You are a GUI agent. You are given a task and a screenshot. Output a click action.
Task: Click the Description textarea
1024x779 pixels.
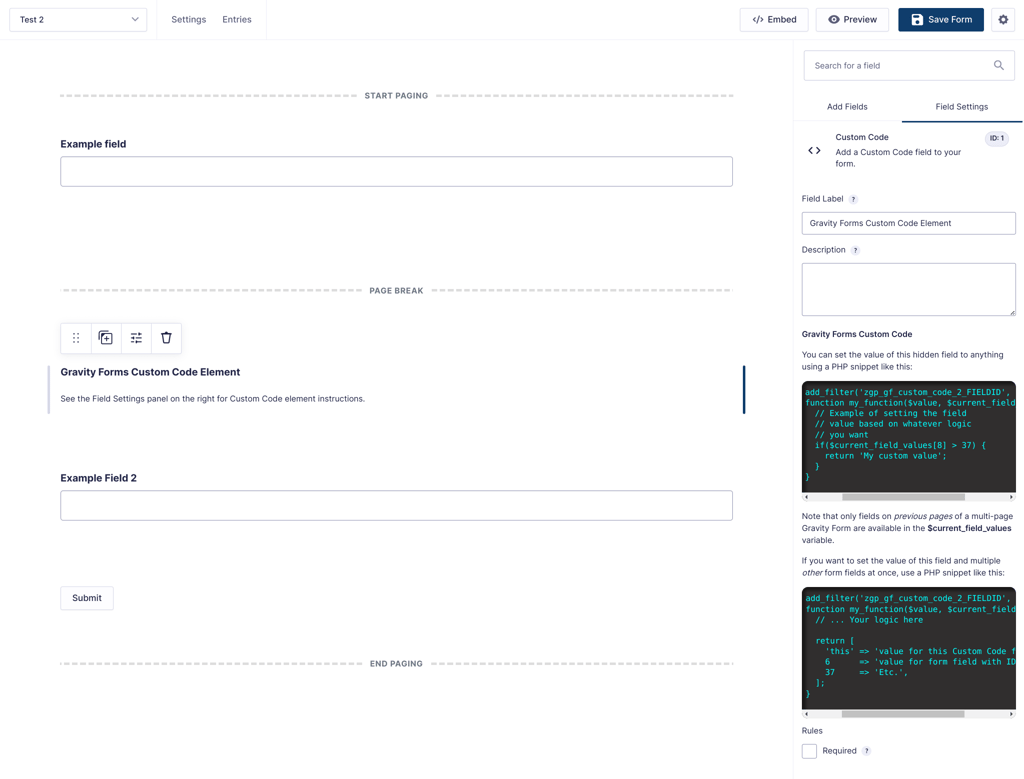[908, 289]
